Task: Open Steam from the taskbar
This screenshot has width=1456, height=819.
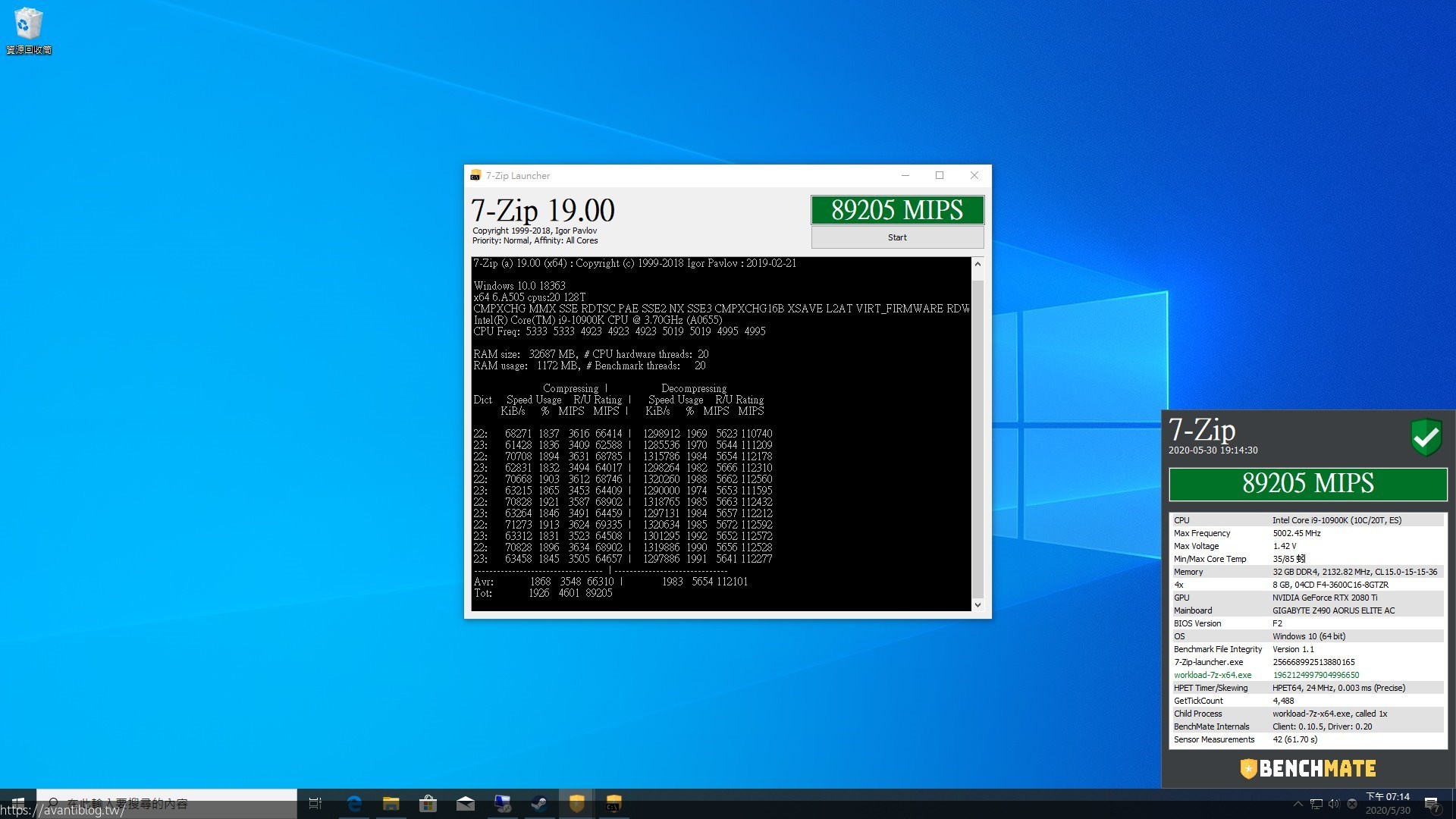Action: pyautogui.click(x=539, y=804)
